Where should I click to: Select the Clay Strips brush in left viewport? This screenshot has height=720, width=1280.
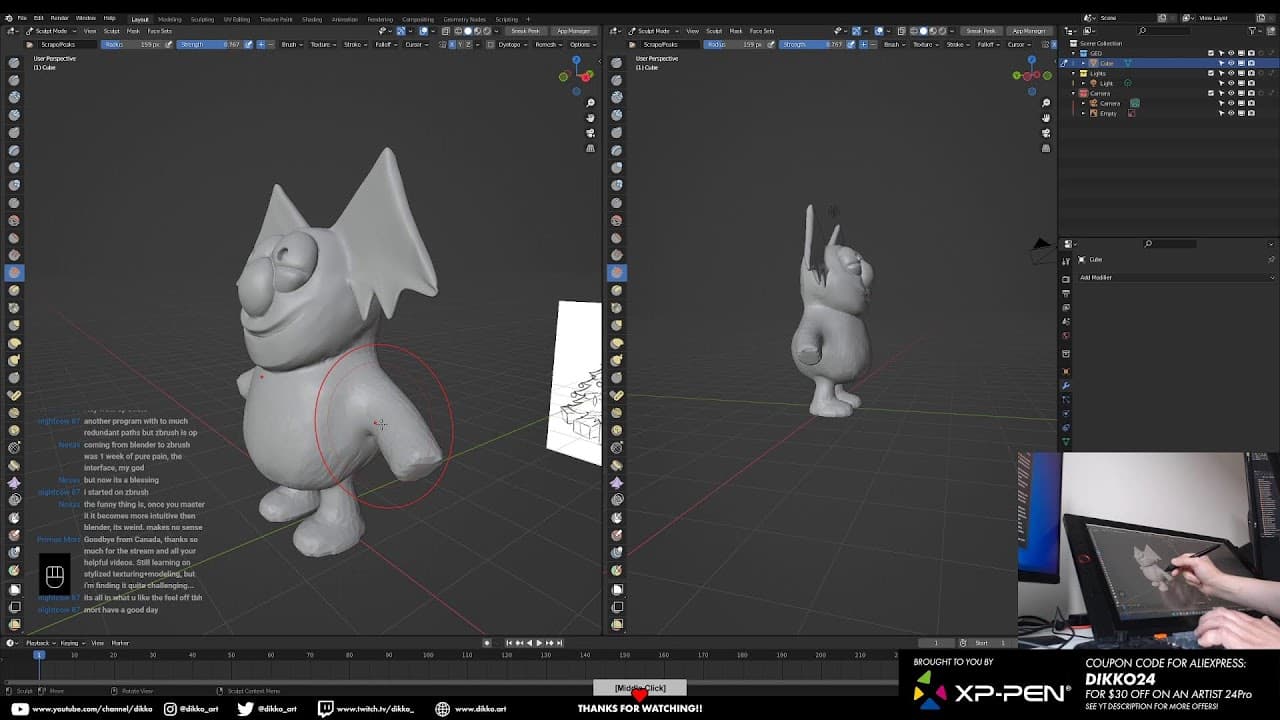pos(14,115)
